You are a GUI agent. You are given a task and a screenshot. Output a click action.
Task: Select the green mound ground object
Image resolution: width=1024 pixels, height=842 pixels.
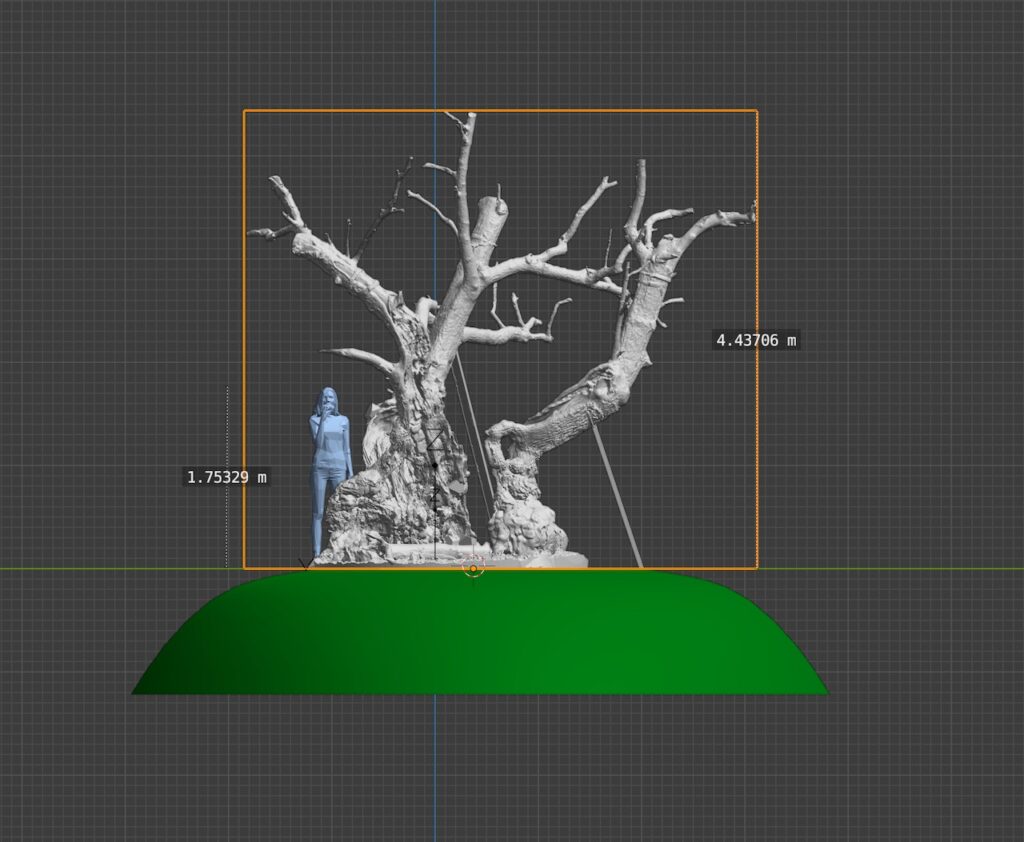tap(480, 632)
